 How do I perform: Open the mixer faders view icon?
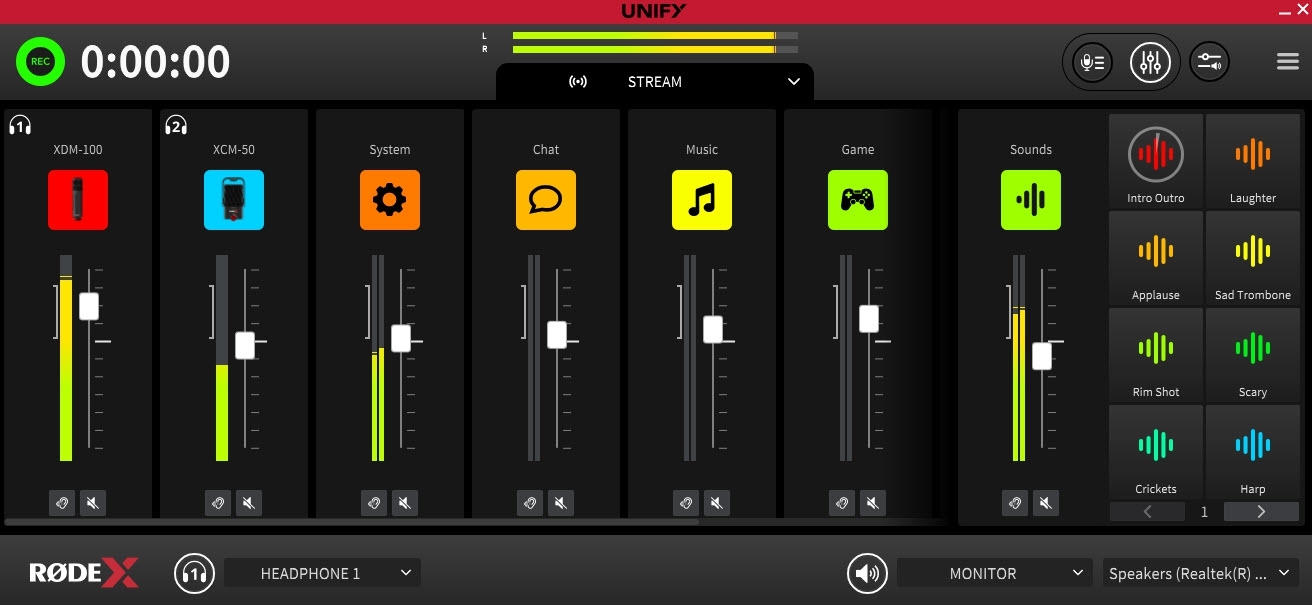1151,63
